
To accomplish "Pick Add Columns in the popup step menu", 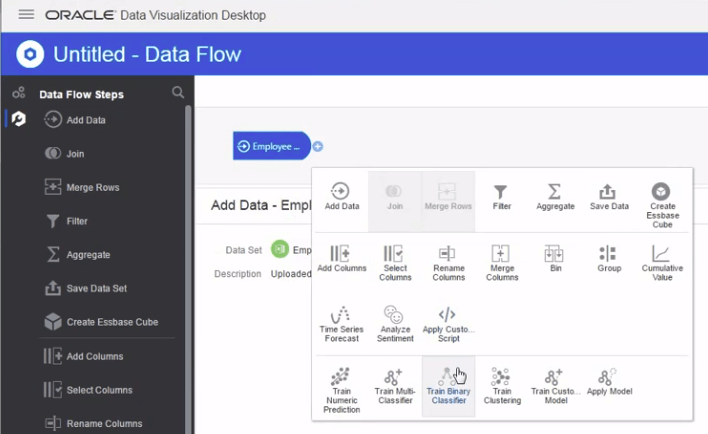I will tap(342, 259).
